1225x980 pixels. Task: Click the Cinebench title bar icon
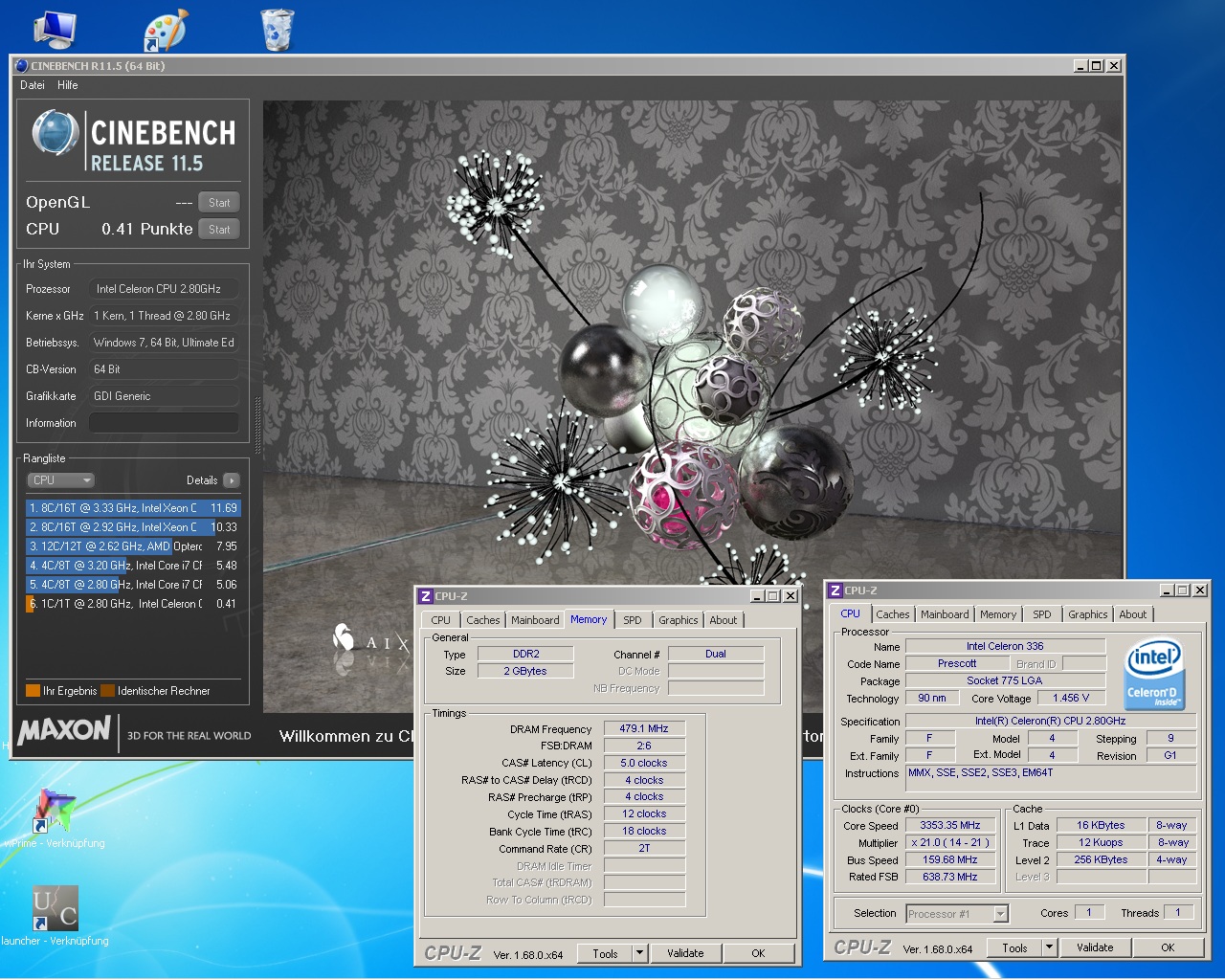21,66
